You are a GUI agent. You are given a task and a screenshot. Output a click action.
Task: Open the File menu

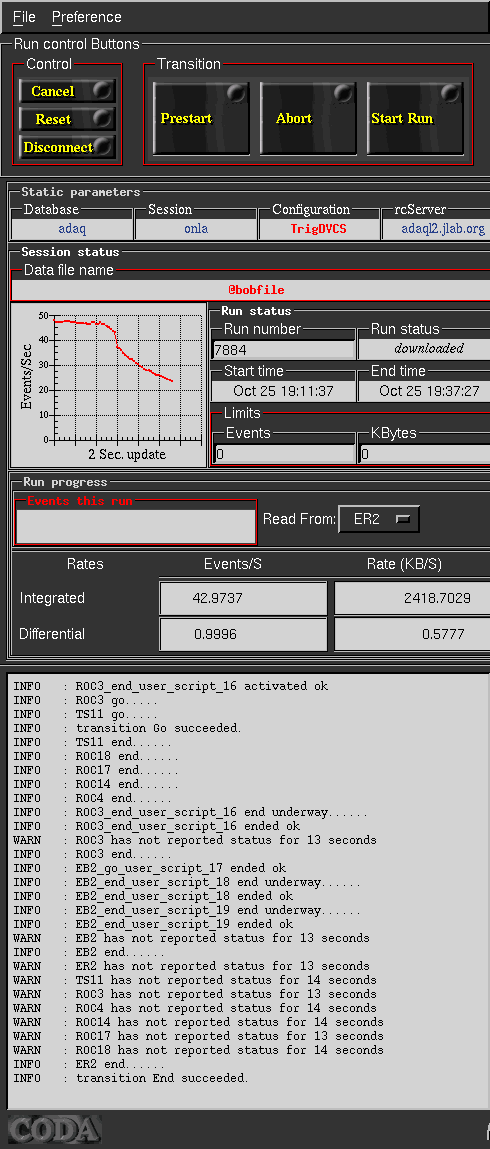click(x=24, y=17)
